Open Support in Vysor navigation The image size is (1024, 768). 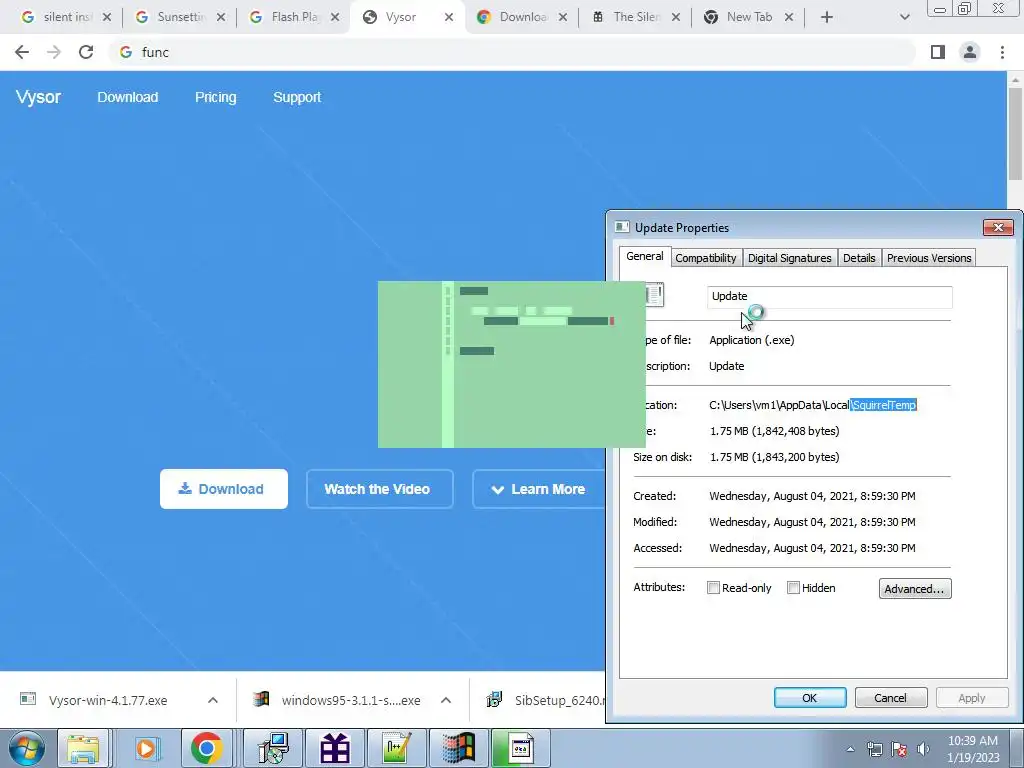(297, 97)
